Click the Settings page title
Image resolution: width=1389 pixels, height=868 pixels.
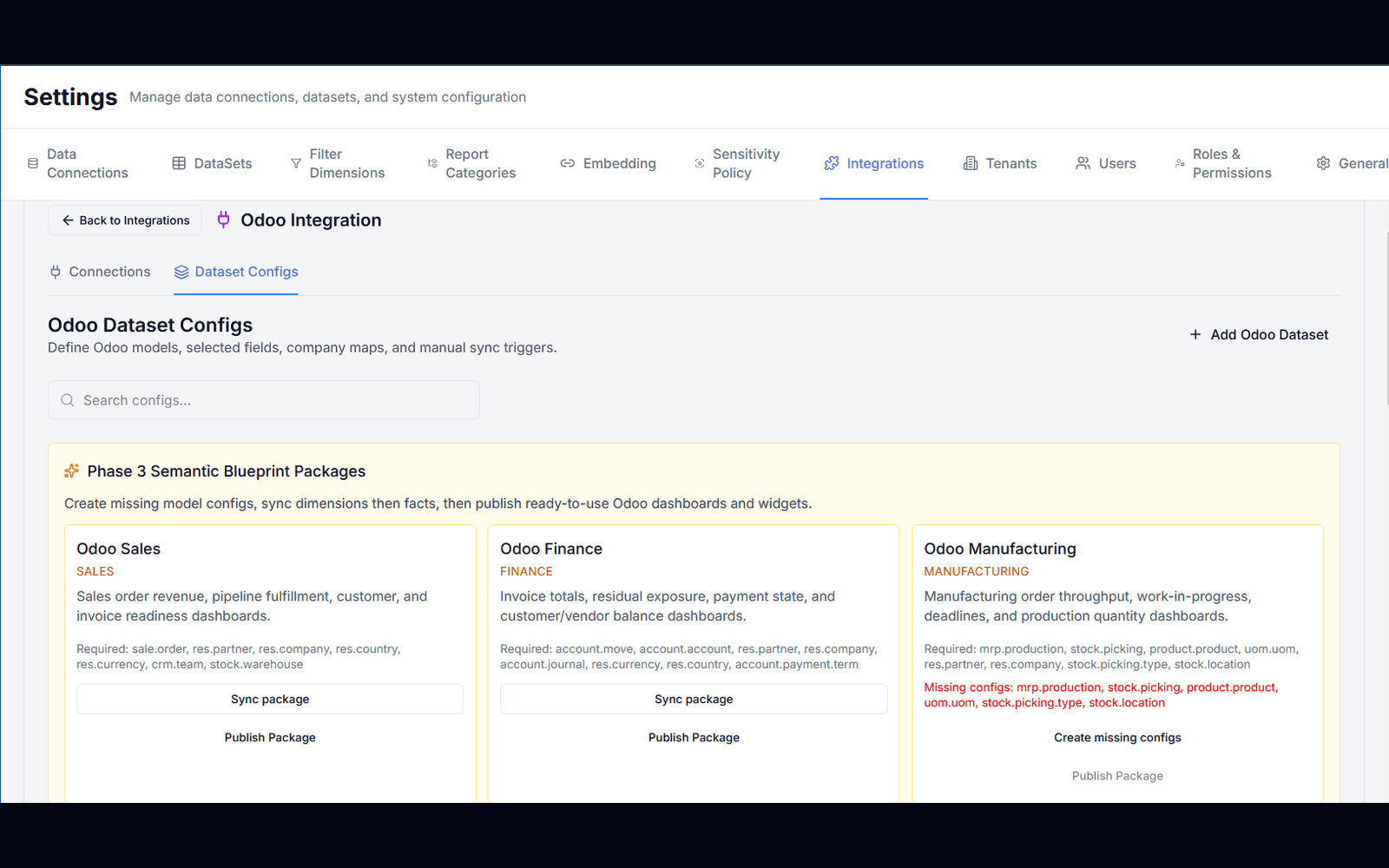tap(70, 97)
